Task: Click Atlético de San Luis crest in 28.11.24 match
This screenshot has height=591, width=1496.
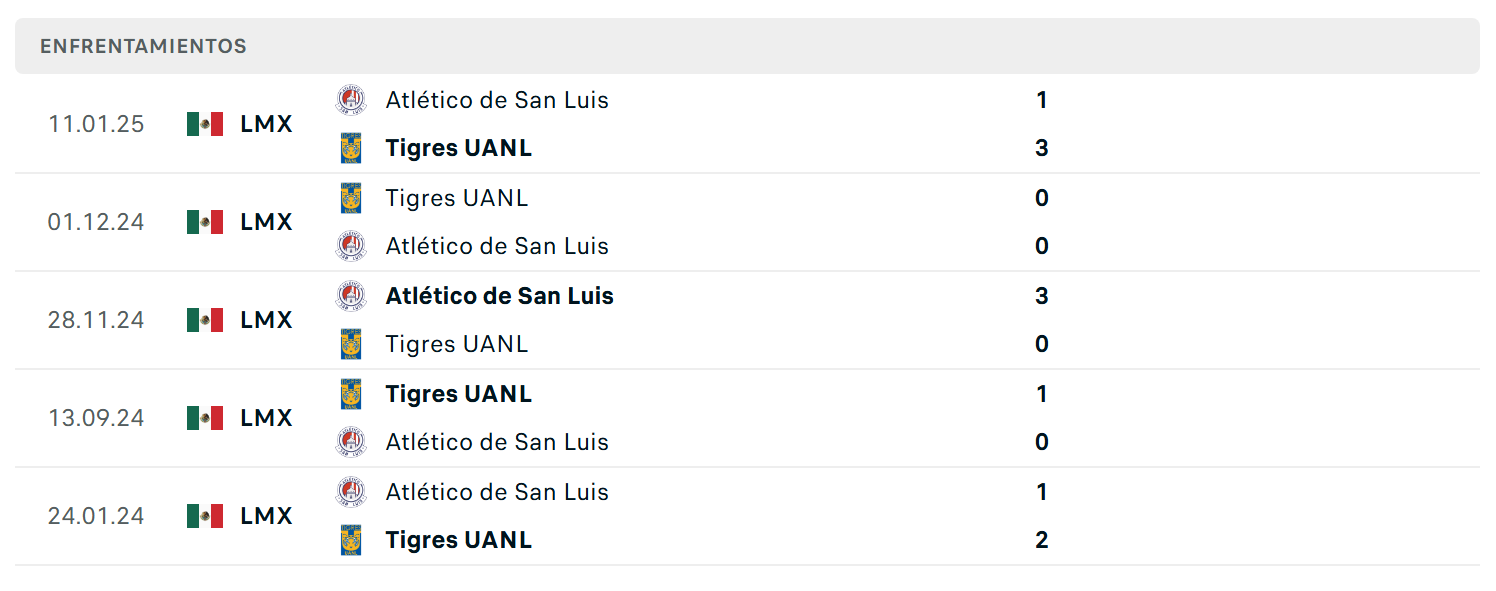Action: coord(351,296)
